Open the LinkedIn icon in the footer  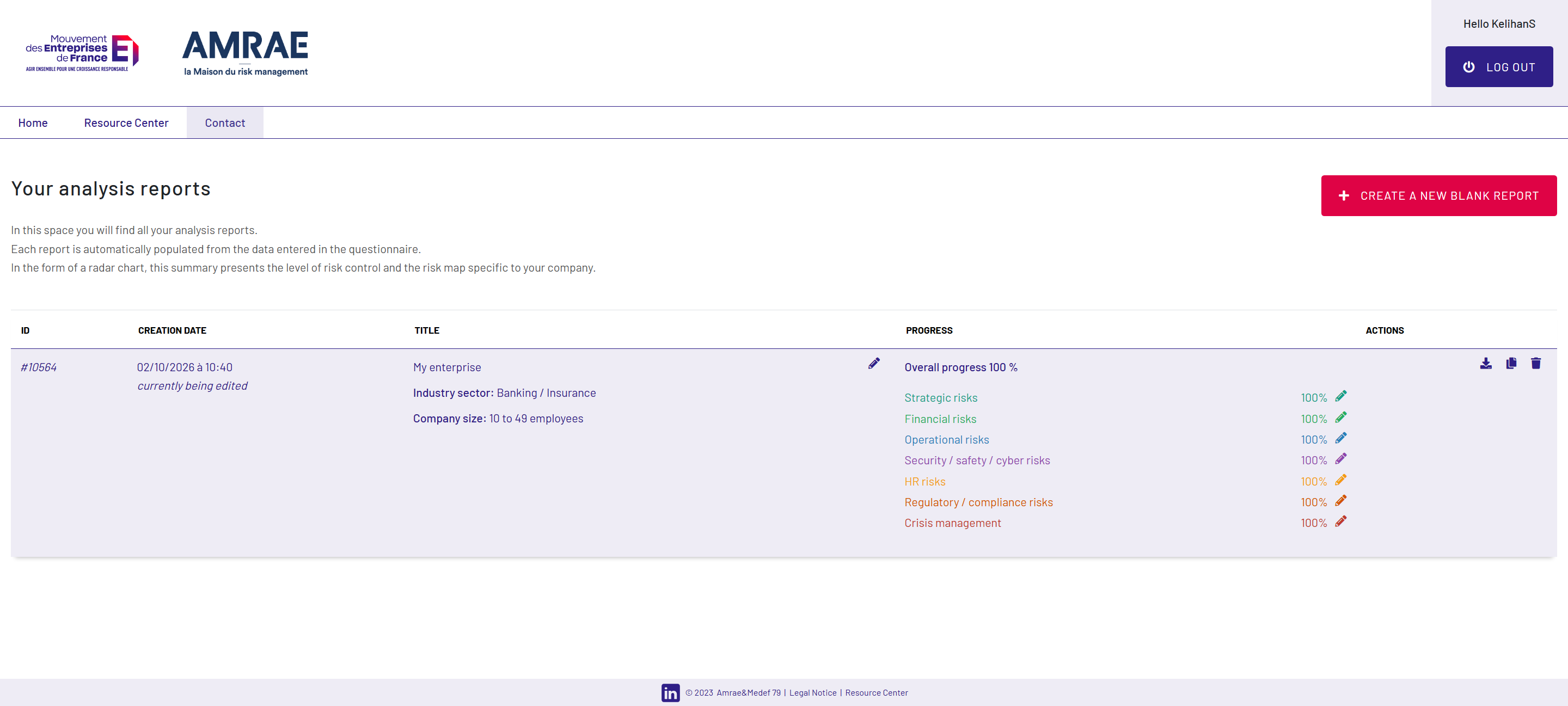tap(670, 692)
